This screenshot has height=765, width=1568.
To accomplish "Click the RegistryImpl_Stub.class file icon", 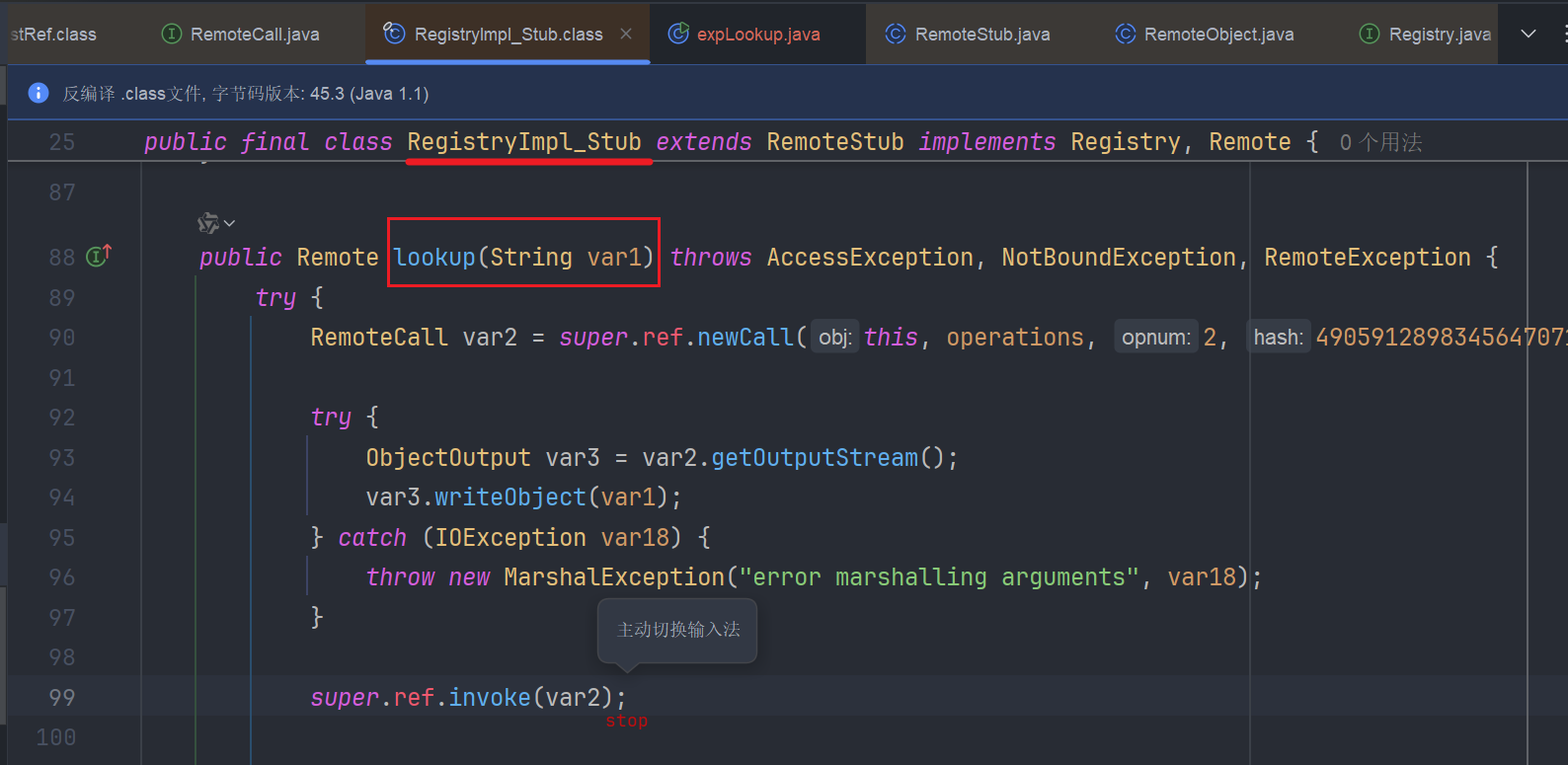I will 394,34.
